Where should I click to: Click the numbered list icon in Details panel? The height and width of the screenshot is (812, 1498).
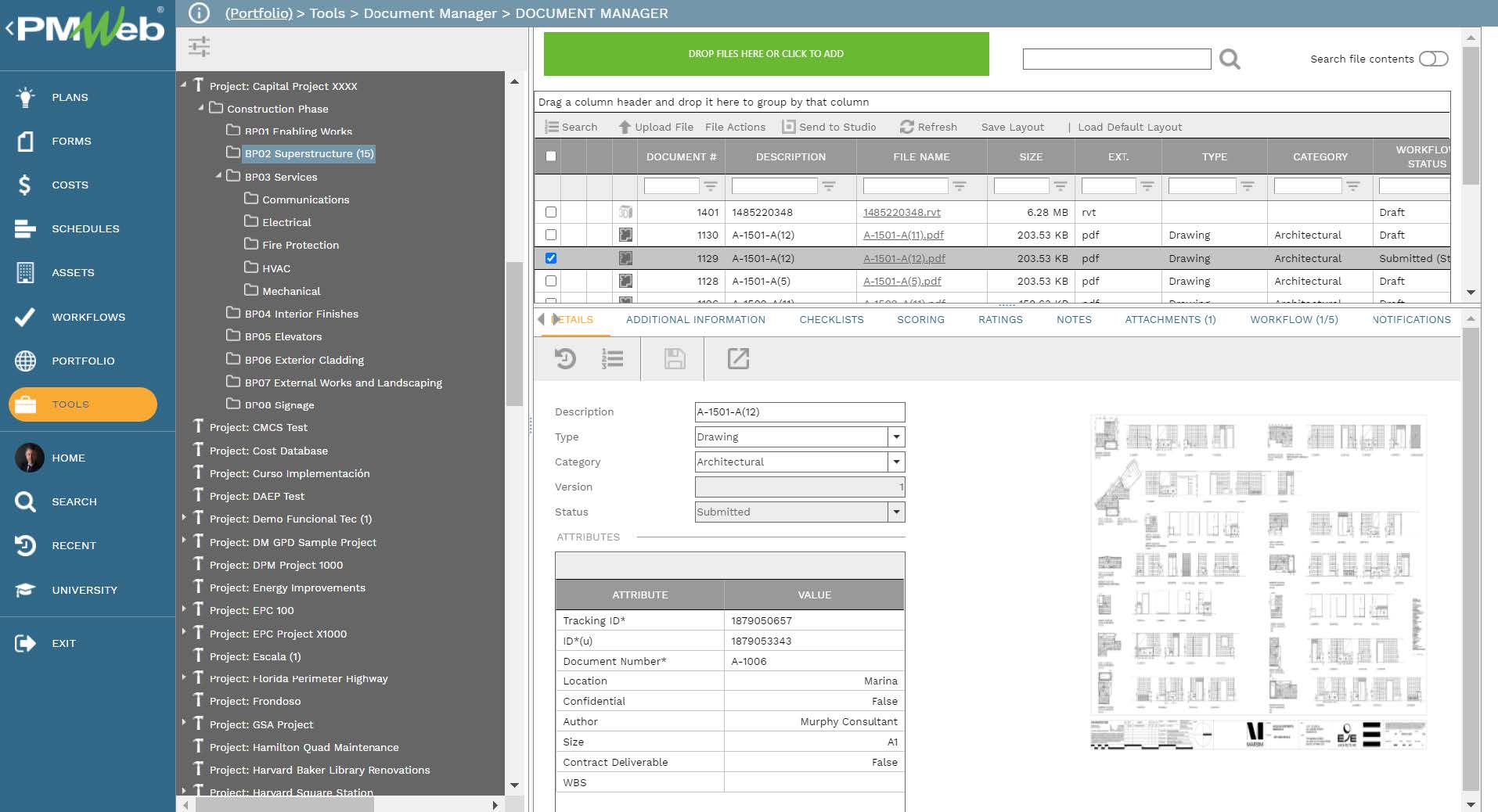point(613,358)
